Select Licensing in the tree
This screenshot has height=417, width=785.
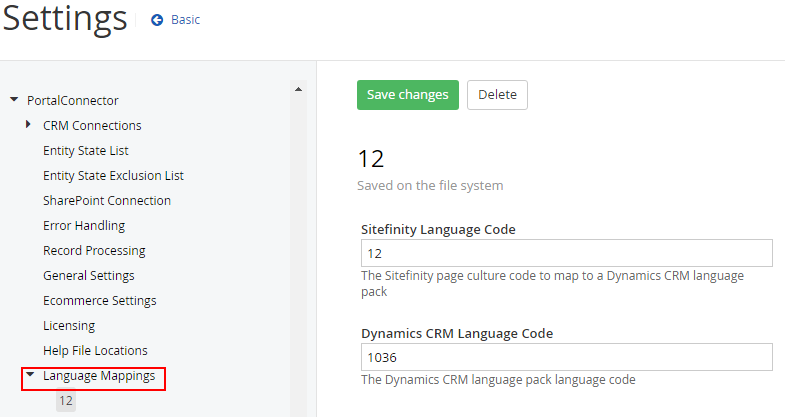point(69,326)
